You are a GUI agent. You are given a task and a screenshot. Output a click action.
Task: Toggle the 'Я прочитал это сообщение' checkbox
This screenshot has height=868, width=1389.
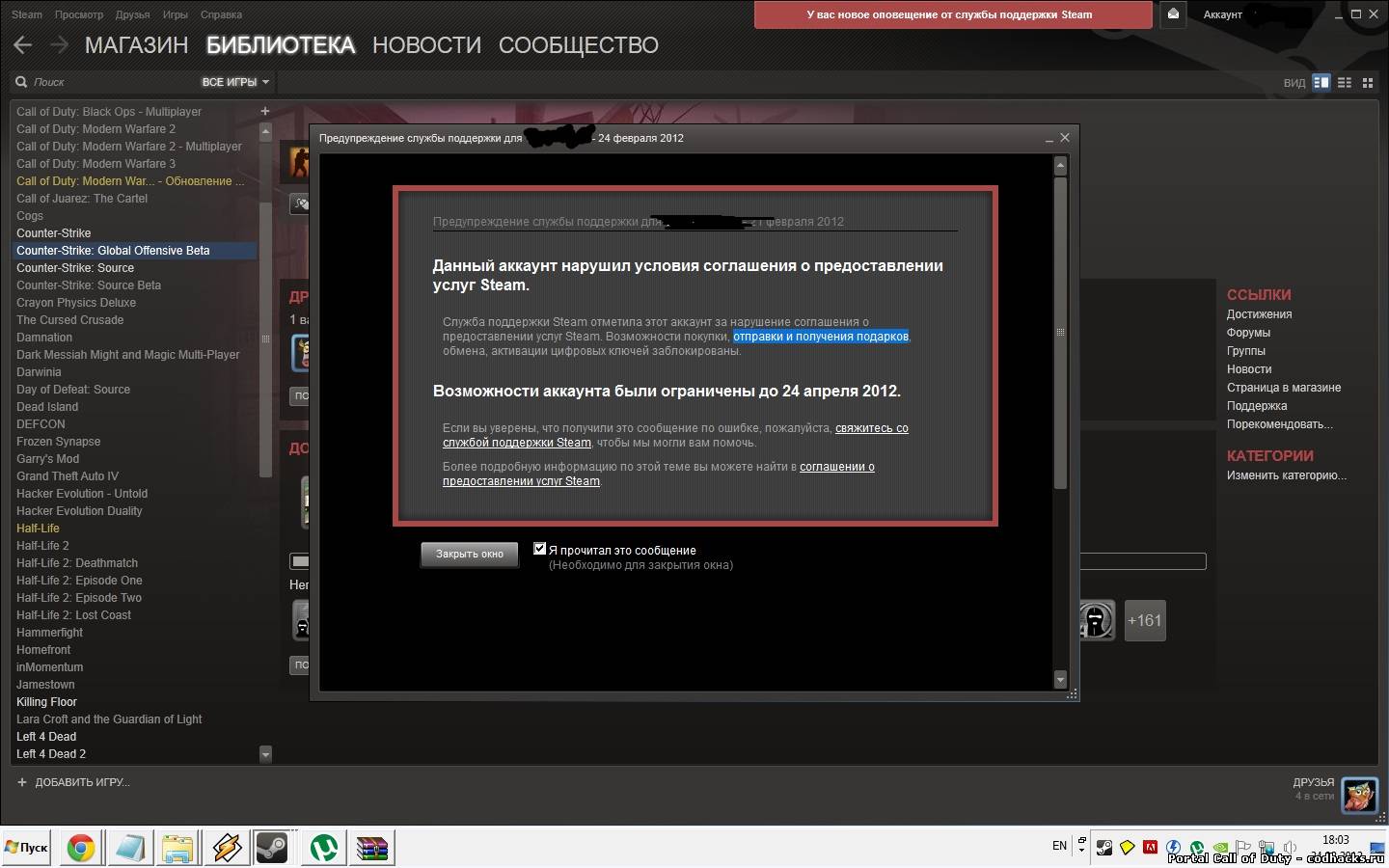pos(540,549)
